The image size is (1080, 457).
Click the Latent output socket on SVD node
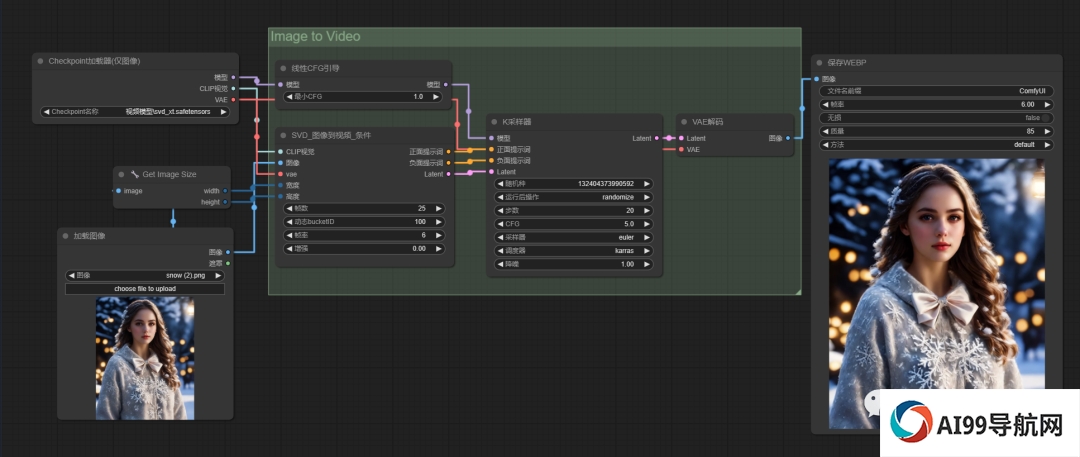pos(449,174)
